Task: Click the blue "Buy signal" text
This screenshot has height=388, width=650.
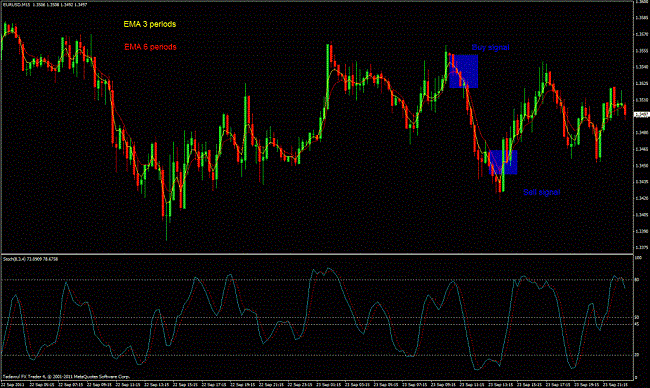Action: click(490, 48)
